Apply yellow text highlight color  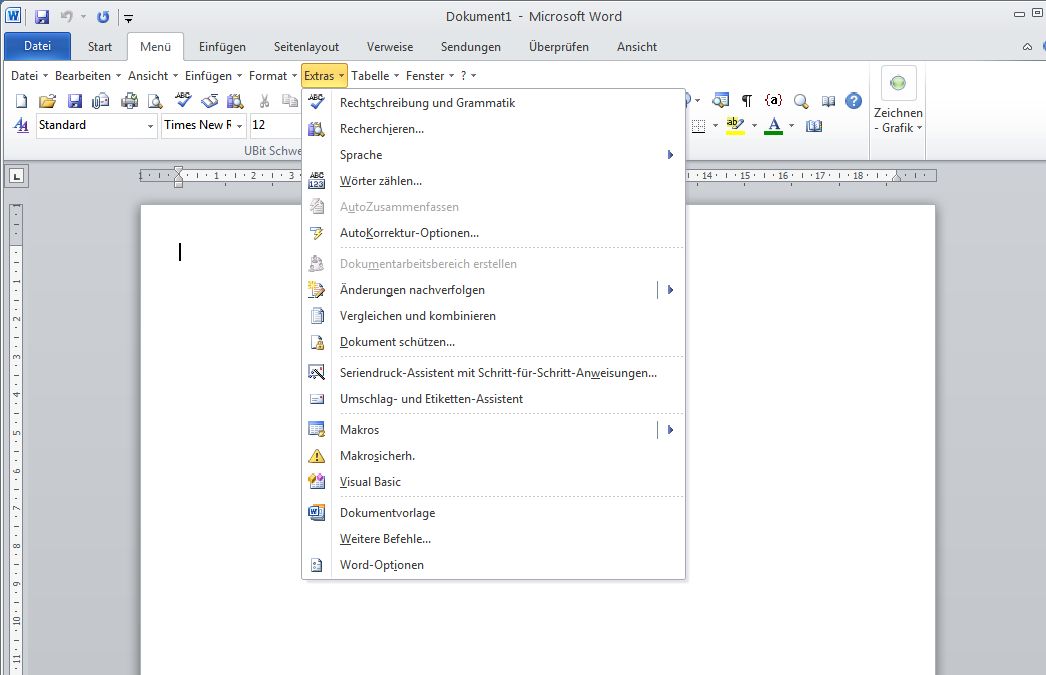click(x=735, y=125)
